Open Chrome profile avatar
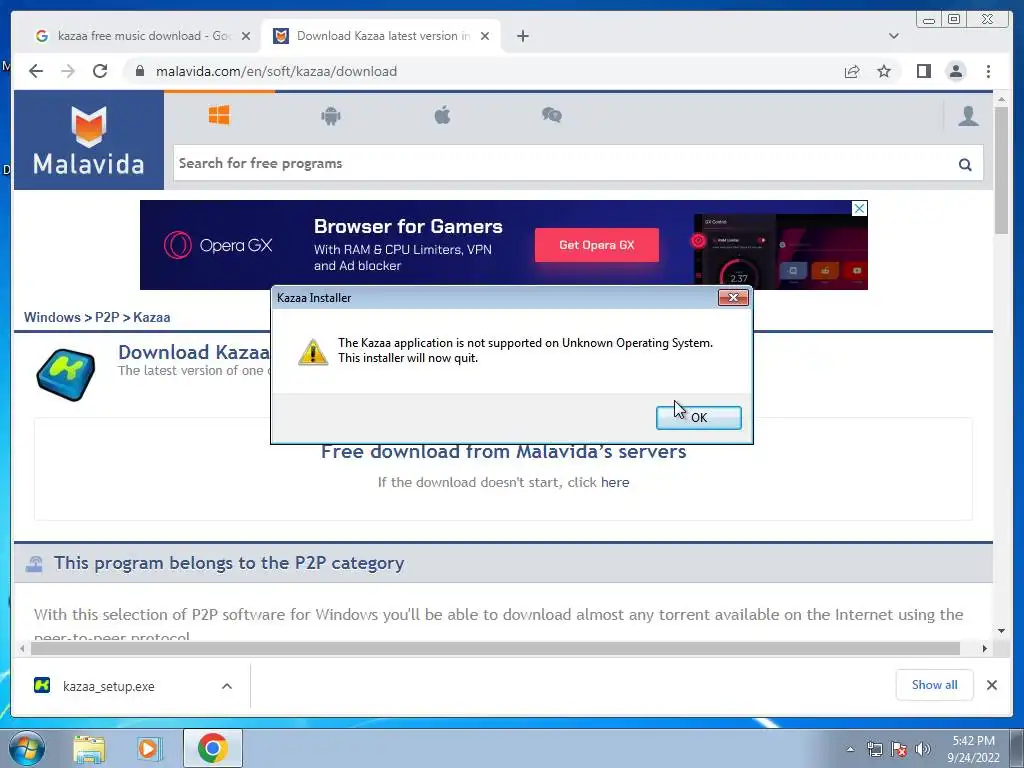 click(955, 71)
